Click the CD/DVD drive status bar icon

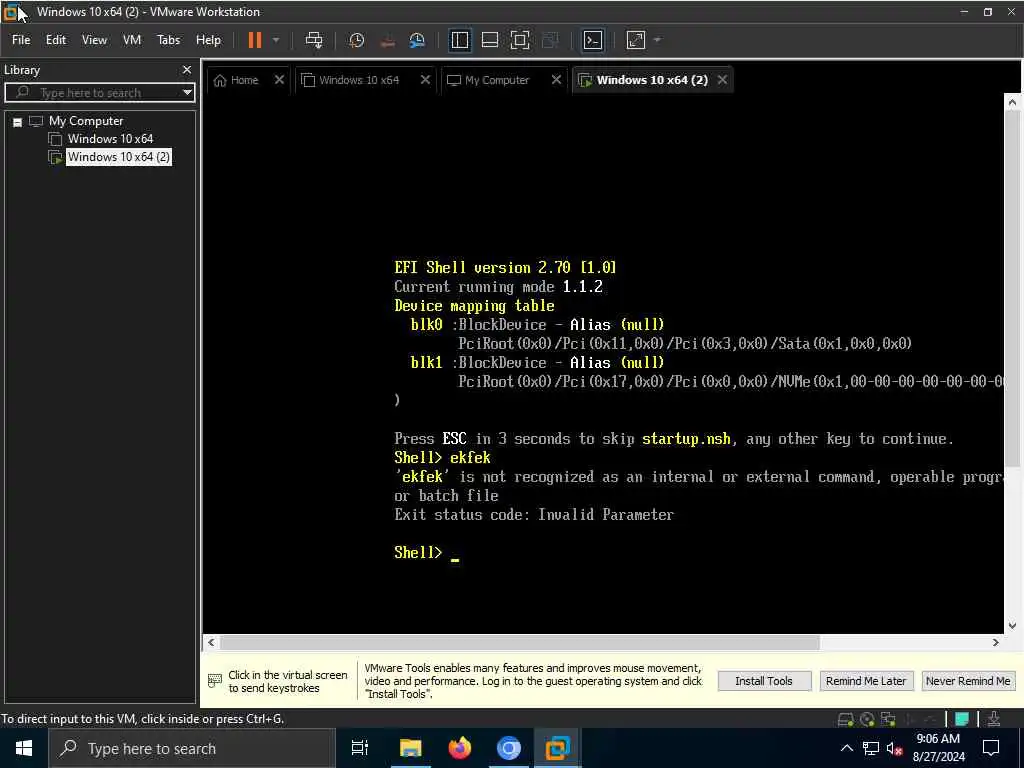867,719
